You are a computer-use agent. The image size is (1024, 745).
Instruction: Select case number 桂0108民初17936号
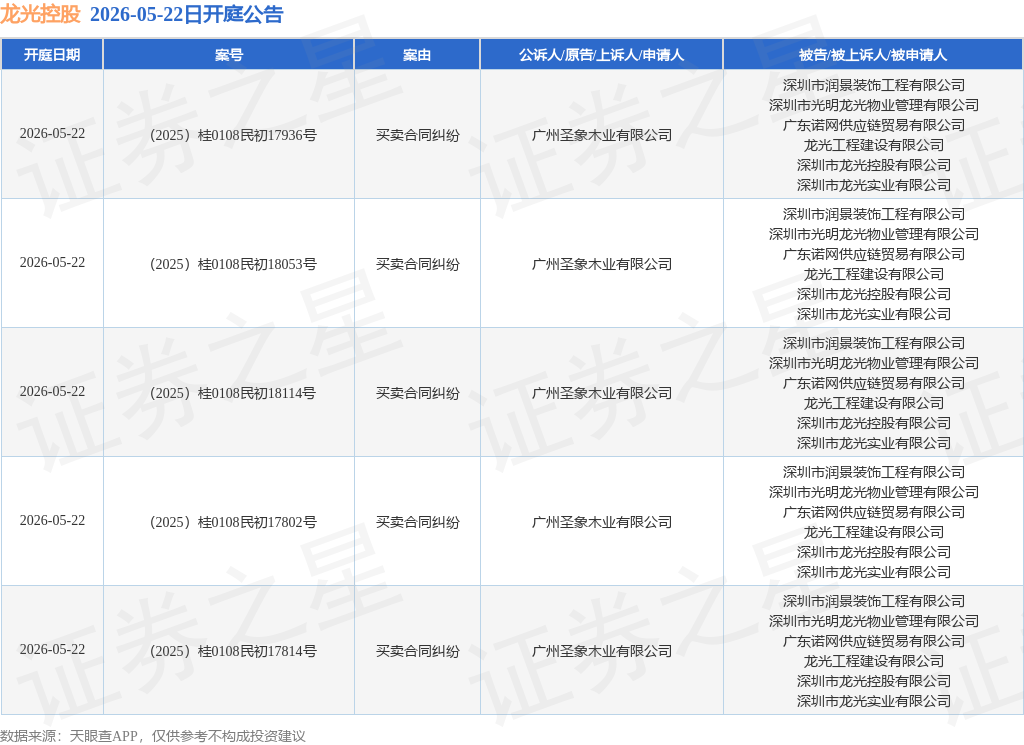coord(257,135)
